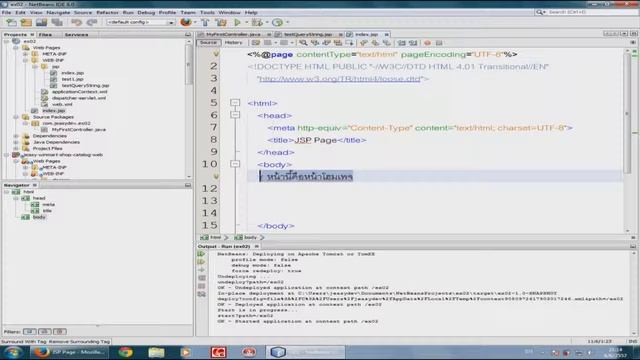
Task: Click the Find Selection magnifier icon in editor
Action: (303, 43)
